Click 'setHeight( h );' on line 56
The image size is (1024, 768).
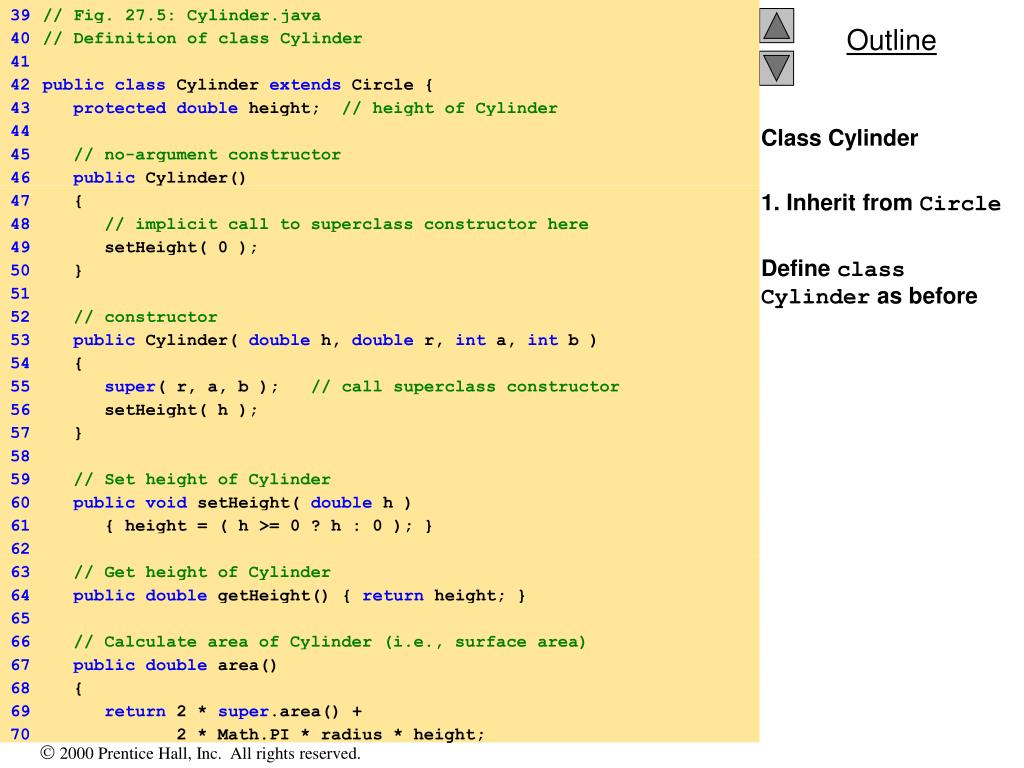point(181,410)
